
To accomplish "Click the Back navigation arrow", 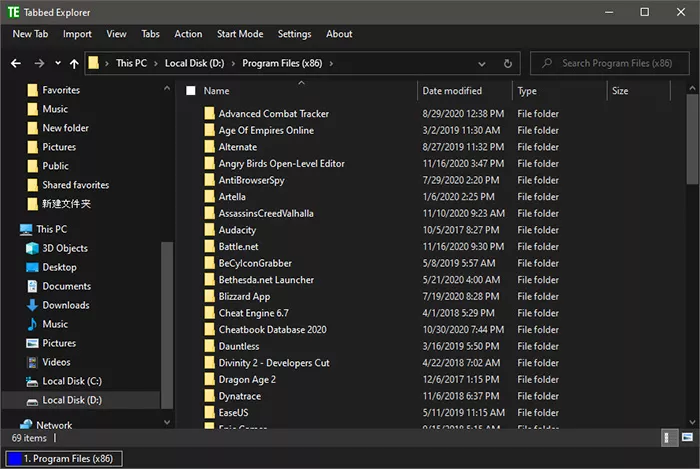I will 16,63.
